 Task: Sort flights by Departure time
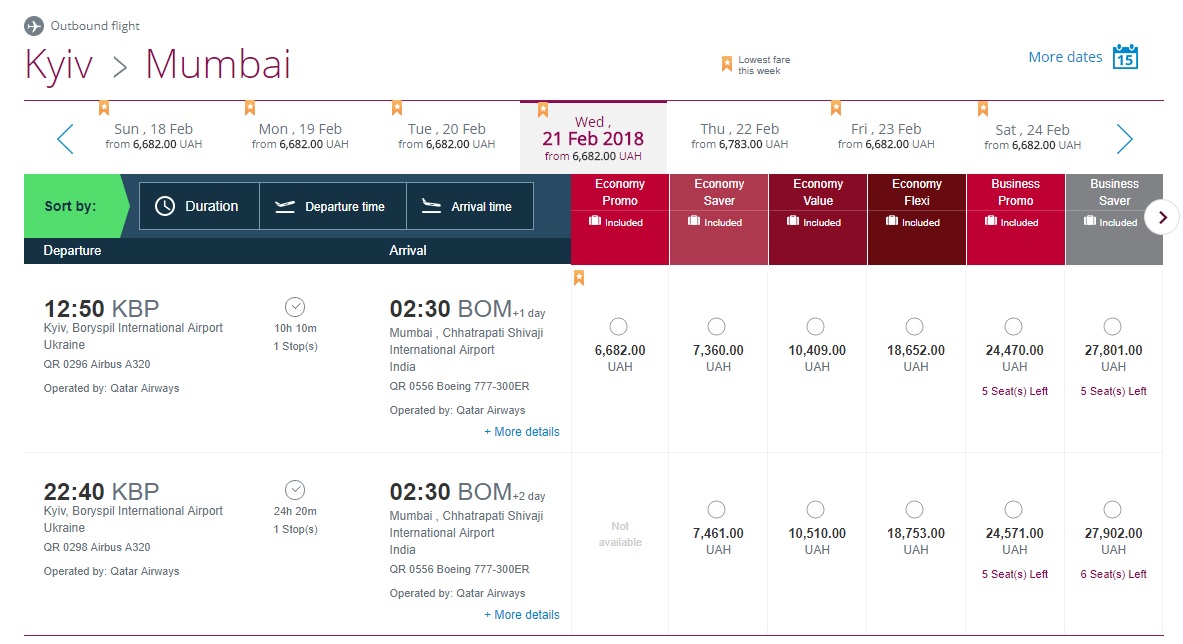332,206
